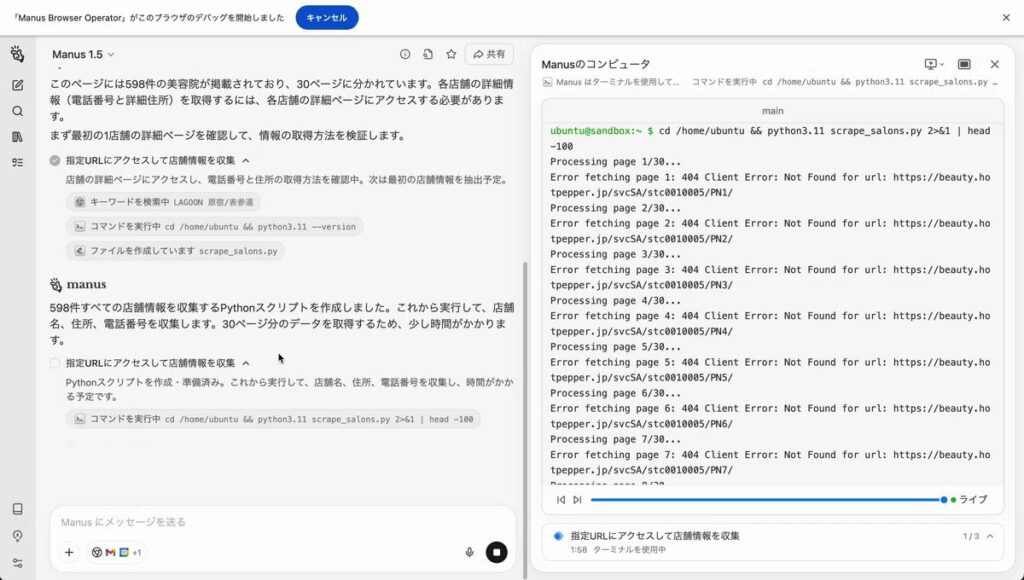Expand the 1/3 task progress chevron
1024x580 pixels.
pyautogui.click(x=990, y=536)
